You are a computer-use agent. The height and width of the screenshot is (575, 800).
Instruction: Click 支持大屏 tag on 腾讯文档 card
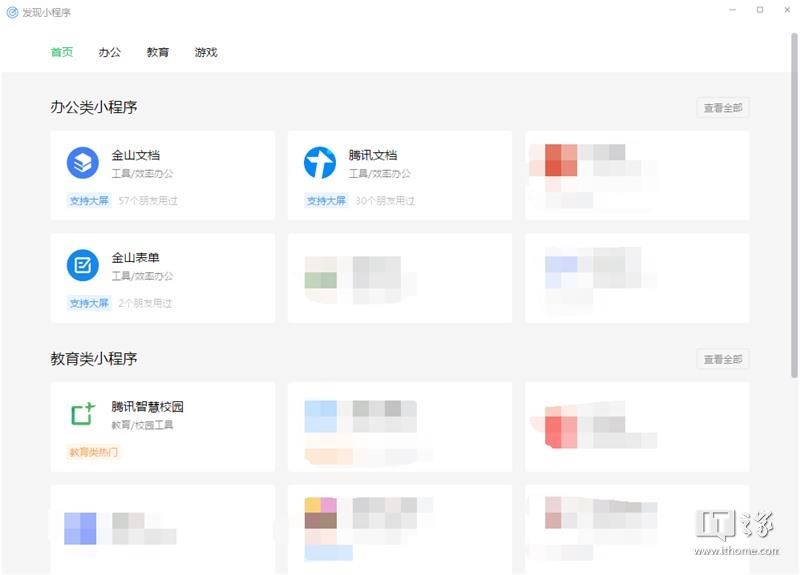(x=326, y=201)
